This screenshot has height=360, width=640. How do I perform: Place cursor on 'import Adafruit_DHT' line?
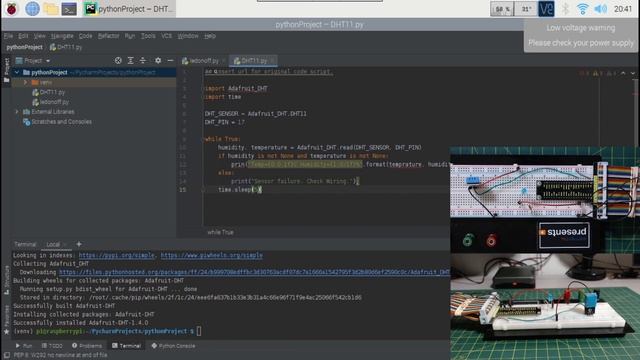pyautogui.click(x=236, y=88)
